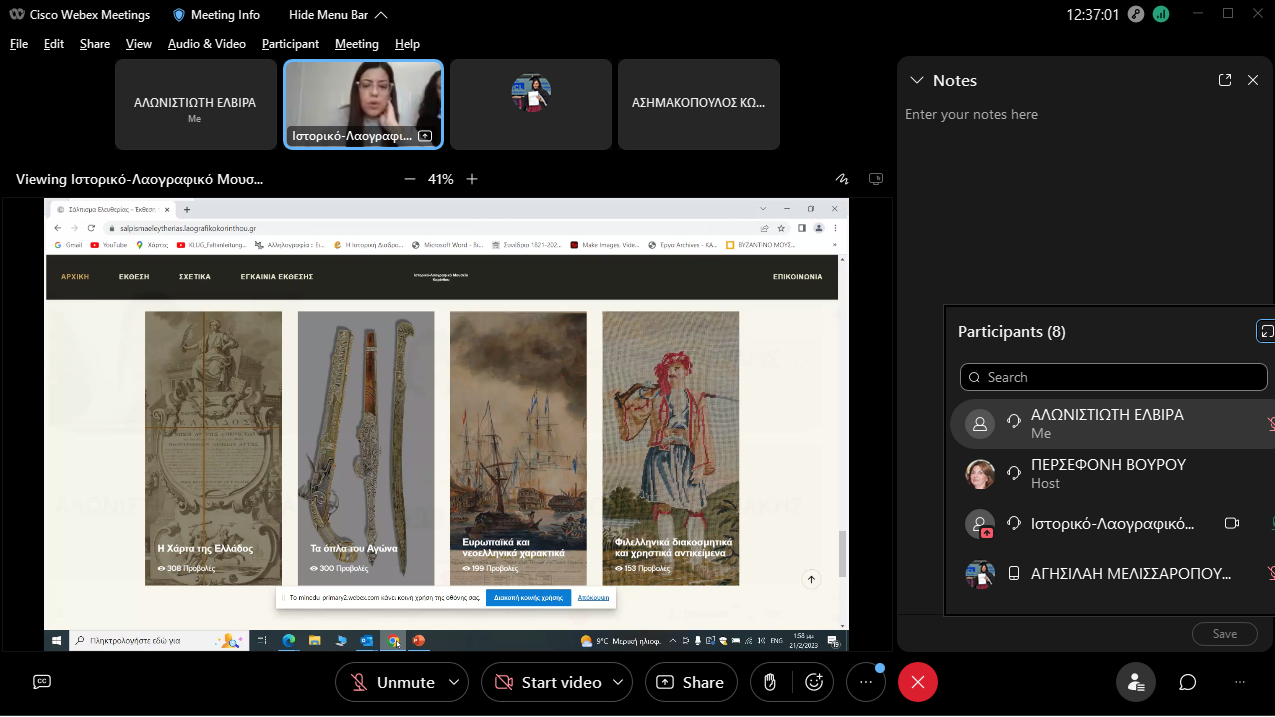Click ΕΚΘΕΣΗ in shared website navigation
The image size is (1275, 717).
pyautogui.click(x=134, y=277)
